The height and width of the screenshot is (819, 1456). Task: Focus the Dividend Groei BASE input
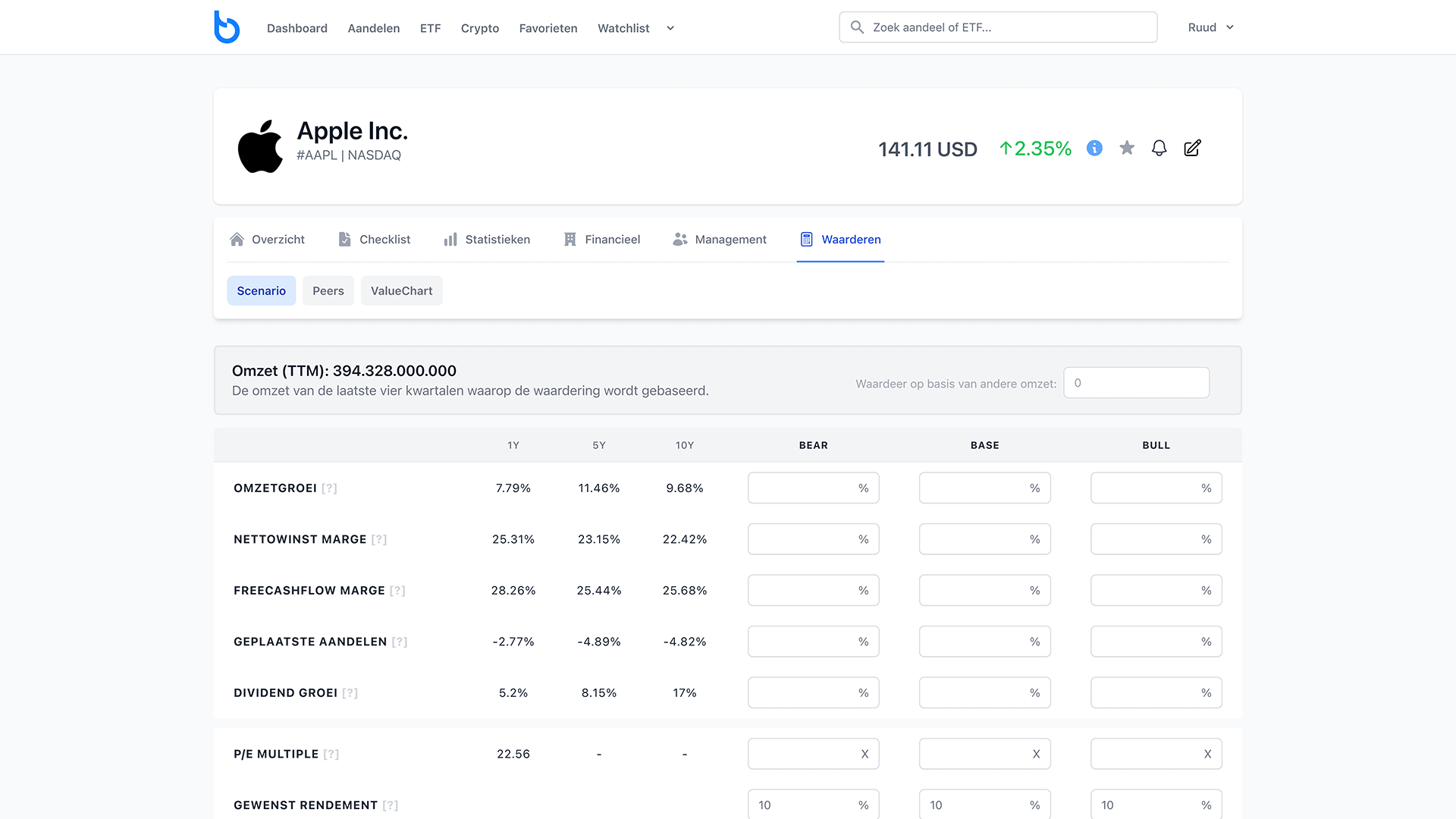coord(985,693)
